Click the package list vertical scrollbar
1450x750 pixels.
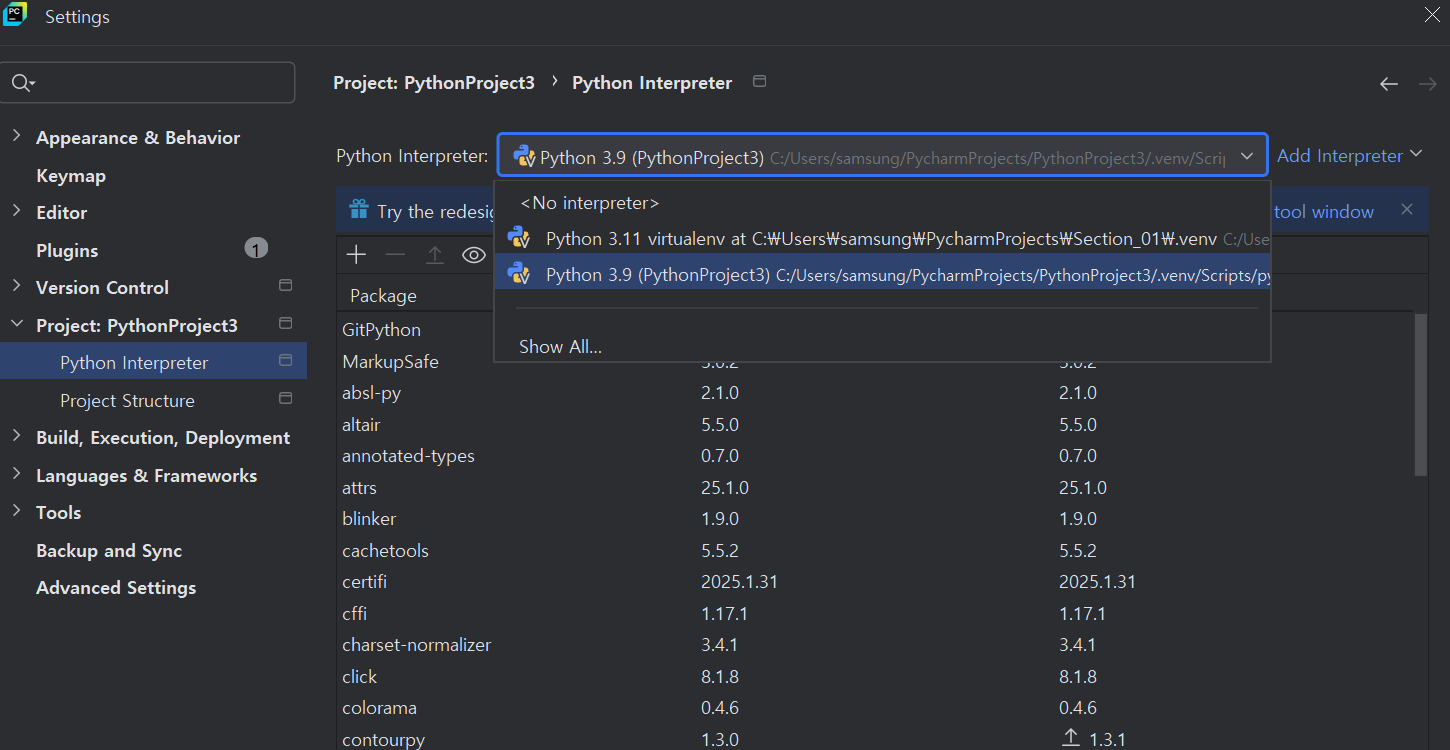coord(1420,395)
